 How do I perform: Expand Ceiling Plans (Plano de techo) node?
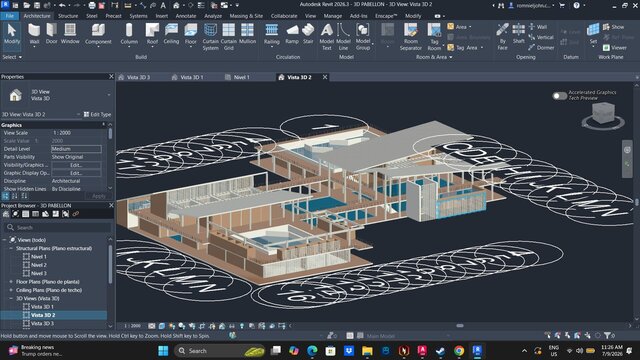(11, 290)
